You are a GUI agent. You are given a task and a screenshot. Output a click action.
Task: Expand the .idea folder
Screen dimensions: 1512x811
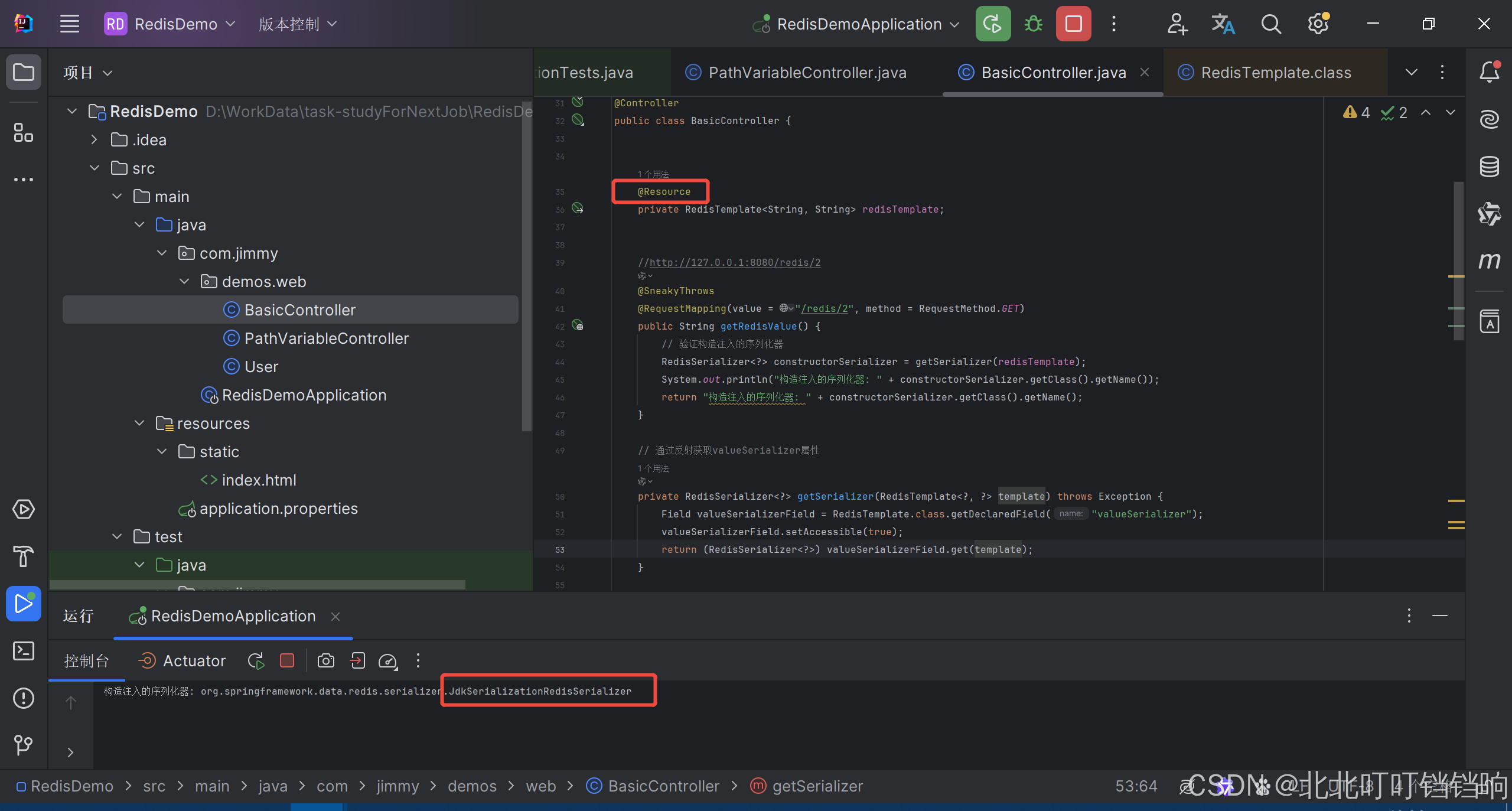(x=94, y=140)
